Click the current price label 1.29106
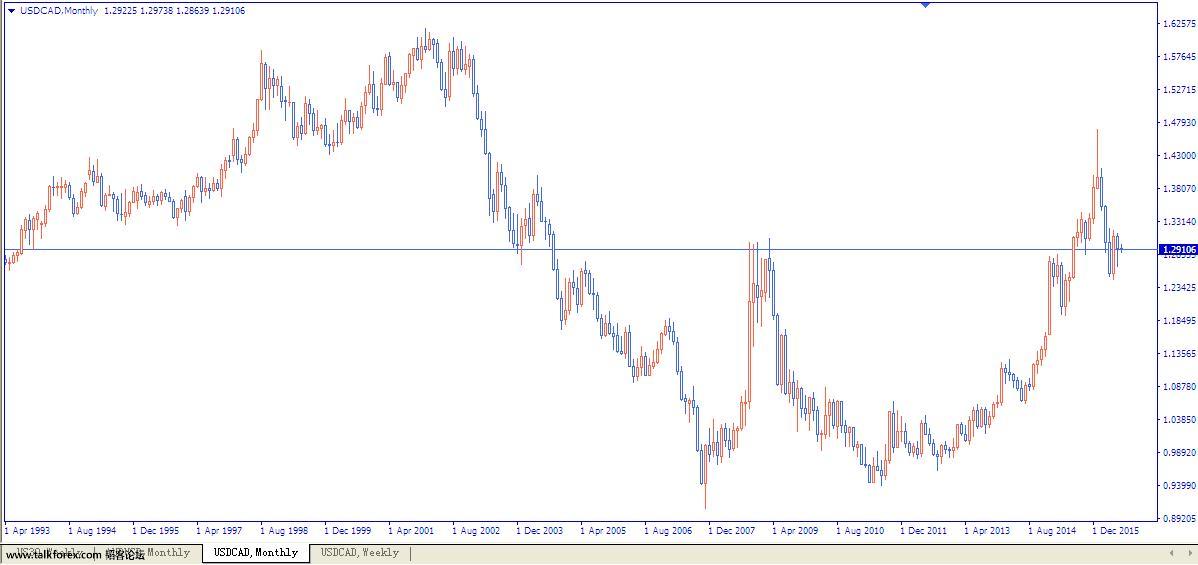The width and height of the screenshot is (1198, 565). (1177, 249)
